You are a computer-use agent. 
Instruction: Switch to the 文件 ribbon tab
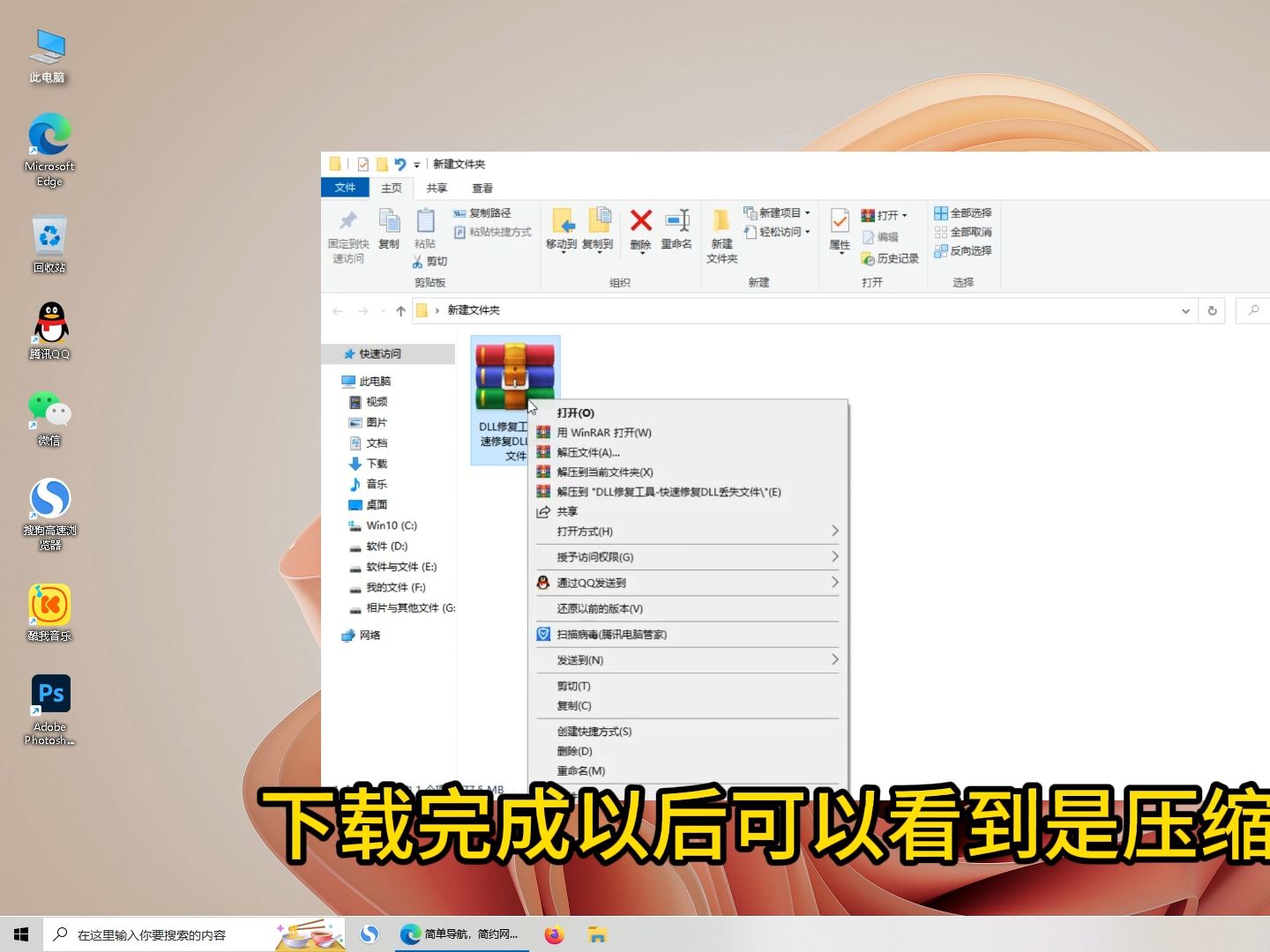[345, 188]
